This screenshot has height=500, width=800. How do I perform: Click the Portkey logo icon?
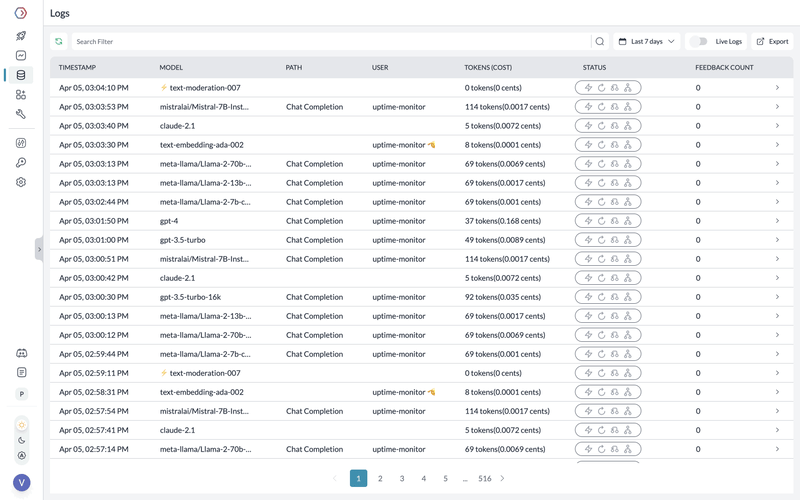coord(20,13)
